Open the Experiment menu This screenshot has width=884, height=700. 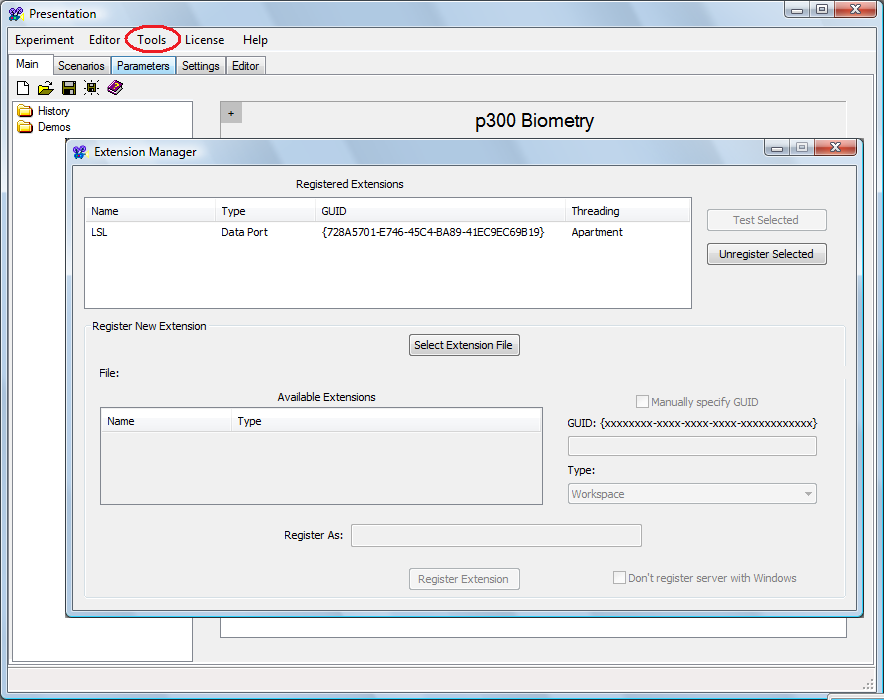44,40
